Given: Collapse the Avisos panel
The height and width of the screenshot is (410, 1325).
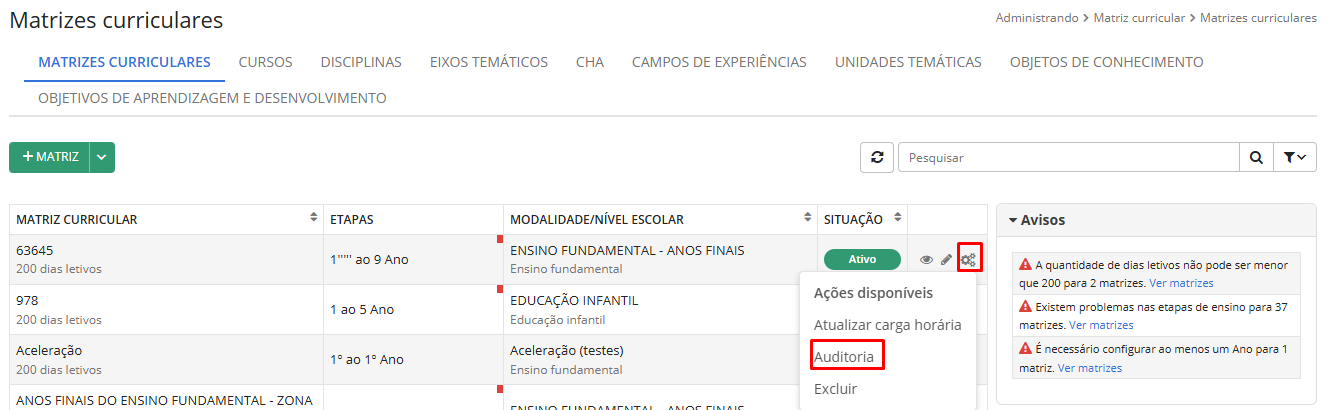Looking at the screenshot, I should click(x=1037, y=220).
